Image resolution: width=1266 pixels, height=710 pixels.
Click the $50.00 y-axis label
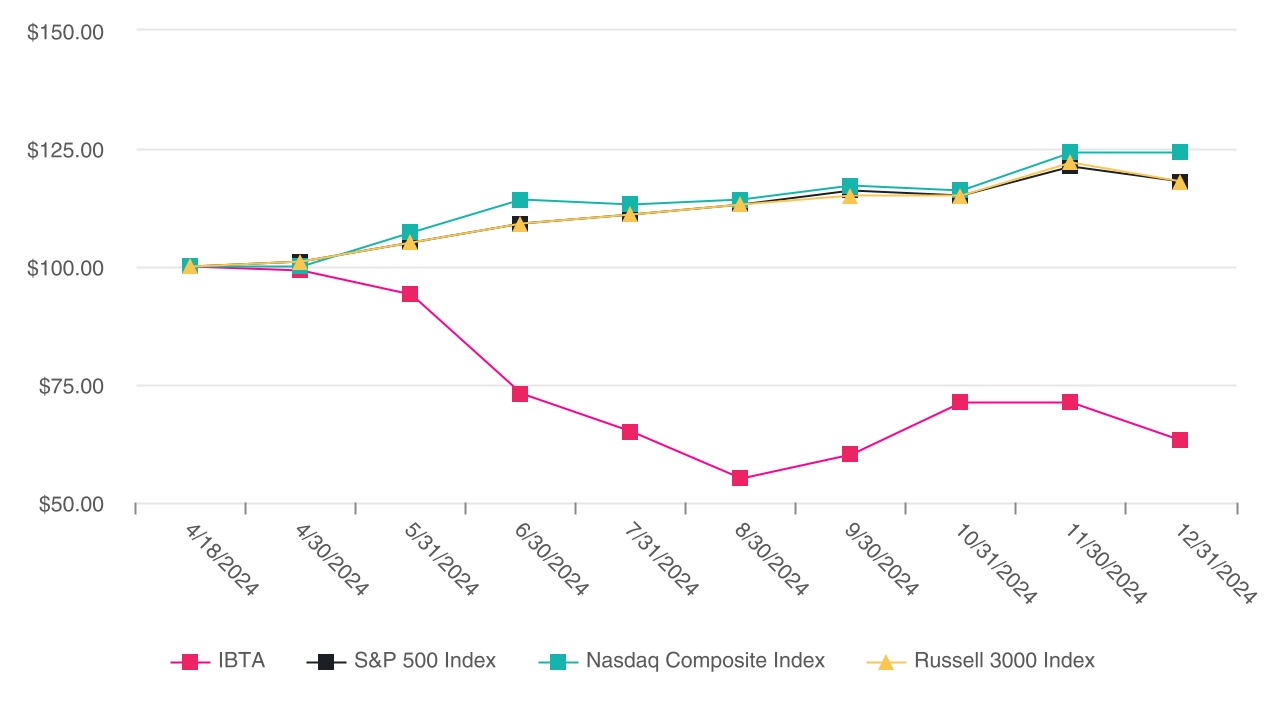click(70, 505)
